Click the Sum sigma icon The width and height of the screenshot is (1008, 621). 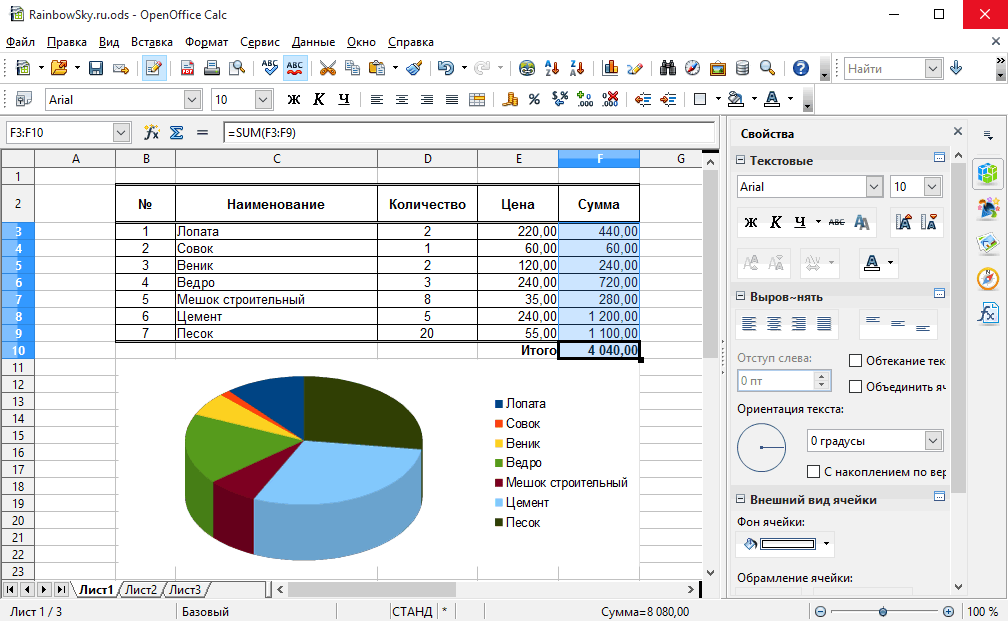(x=177, y=132)
